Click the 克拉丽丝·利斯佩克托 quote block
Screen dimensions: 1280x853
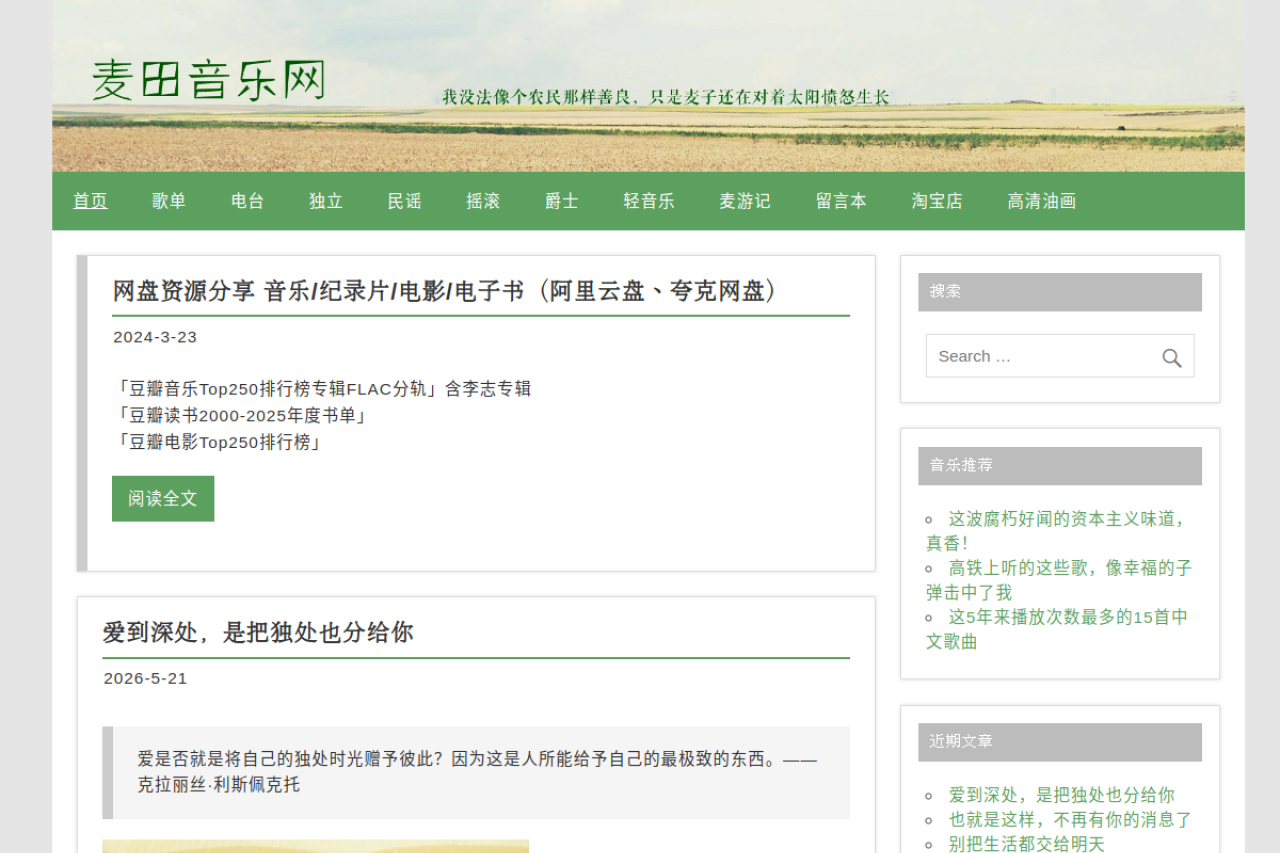pyautogui.click(x=476, y=772)
